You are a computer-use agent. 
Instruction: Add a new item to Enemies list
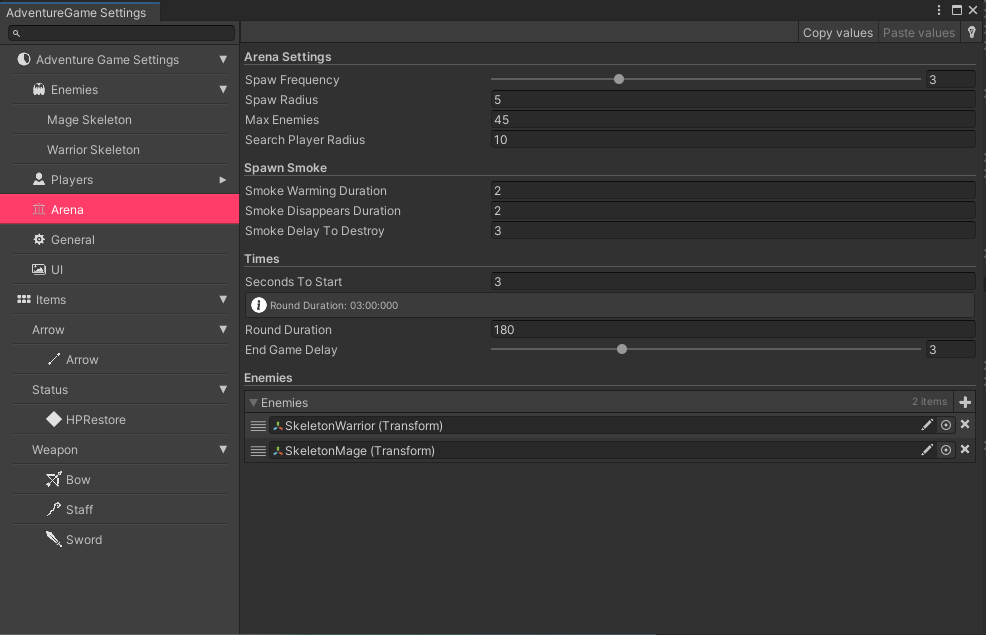coord(965,402)
